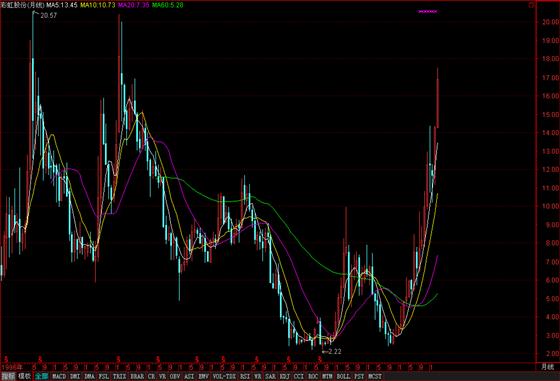Select the MACD indicator tab

pos(59,376)
